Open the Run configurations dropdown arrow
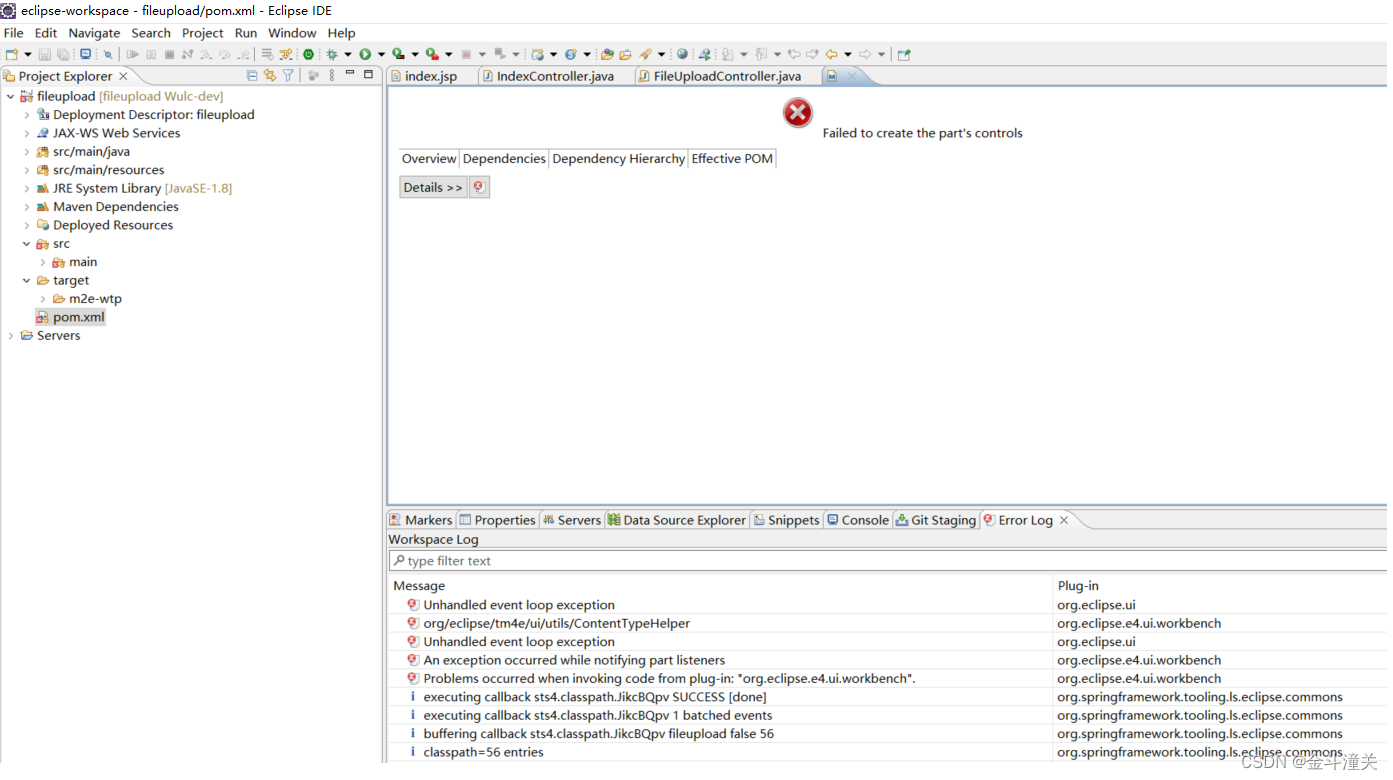 tap(381, 55)
